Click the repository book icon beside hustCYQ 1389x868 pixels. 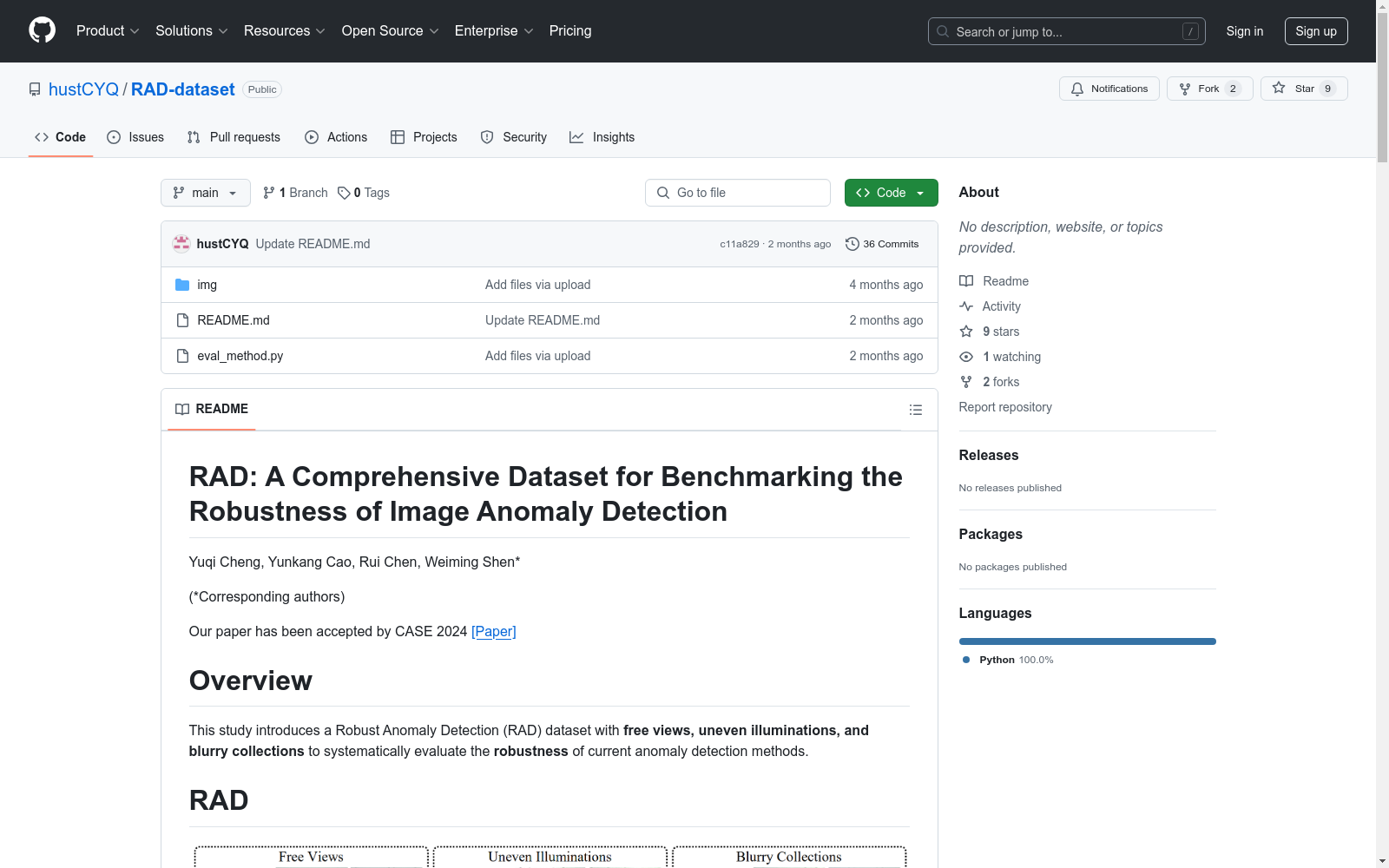coord(35,89)
